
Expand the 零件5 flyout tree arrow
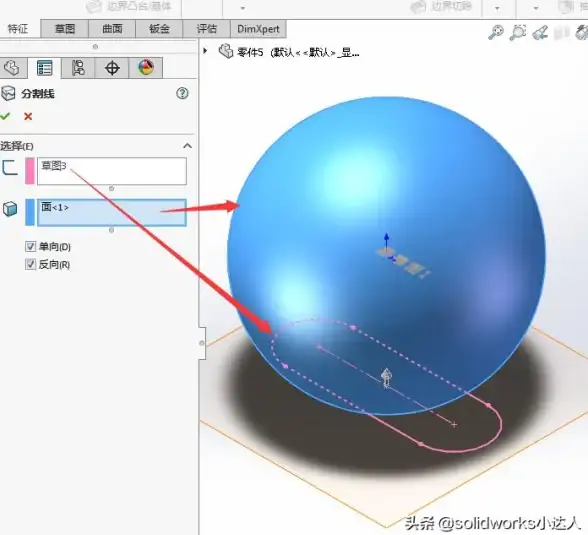(x=205, y=50)
